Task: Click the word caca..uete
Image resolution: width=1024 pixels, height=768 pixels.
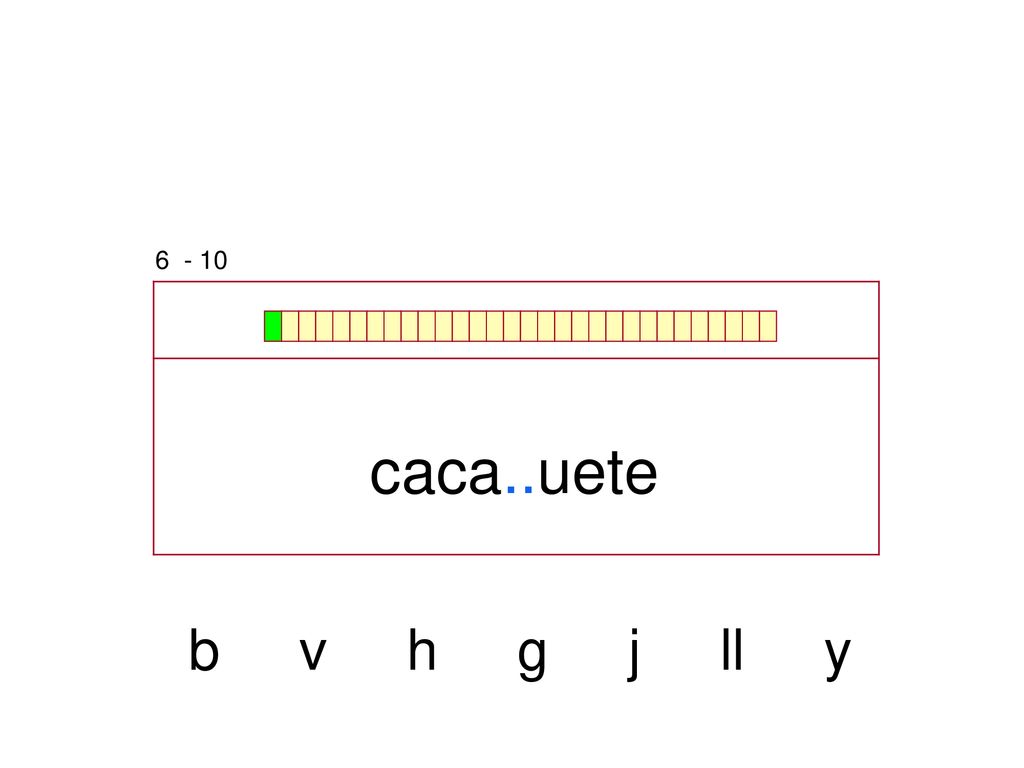Action: click(x=513, y=473)
